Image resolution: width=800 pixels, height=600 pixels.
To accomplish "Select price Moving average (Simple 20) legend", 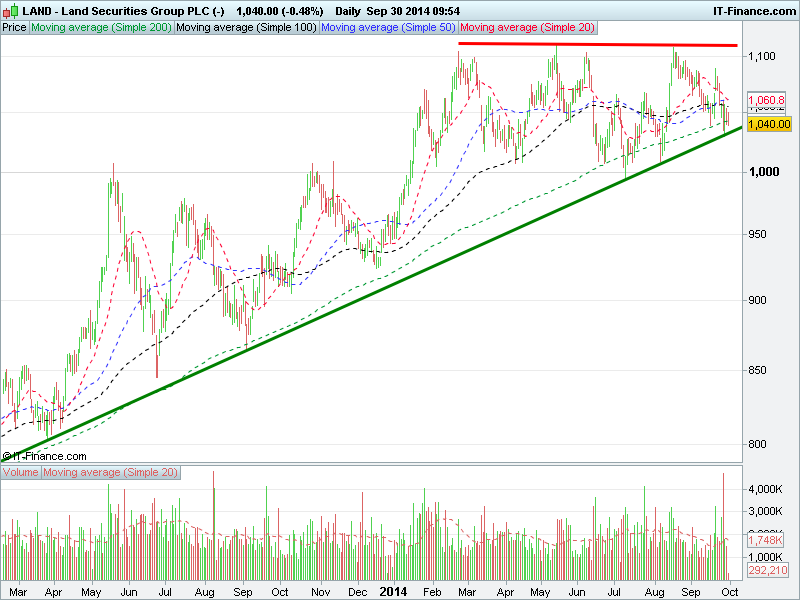I will [x=528, y=27].
